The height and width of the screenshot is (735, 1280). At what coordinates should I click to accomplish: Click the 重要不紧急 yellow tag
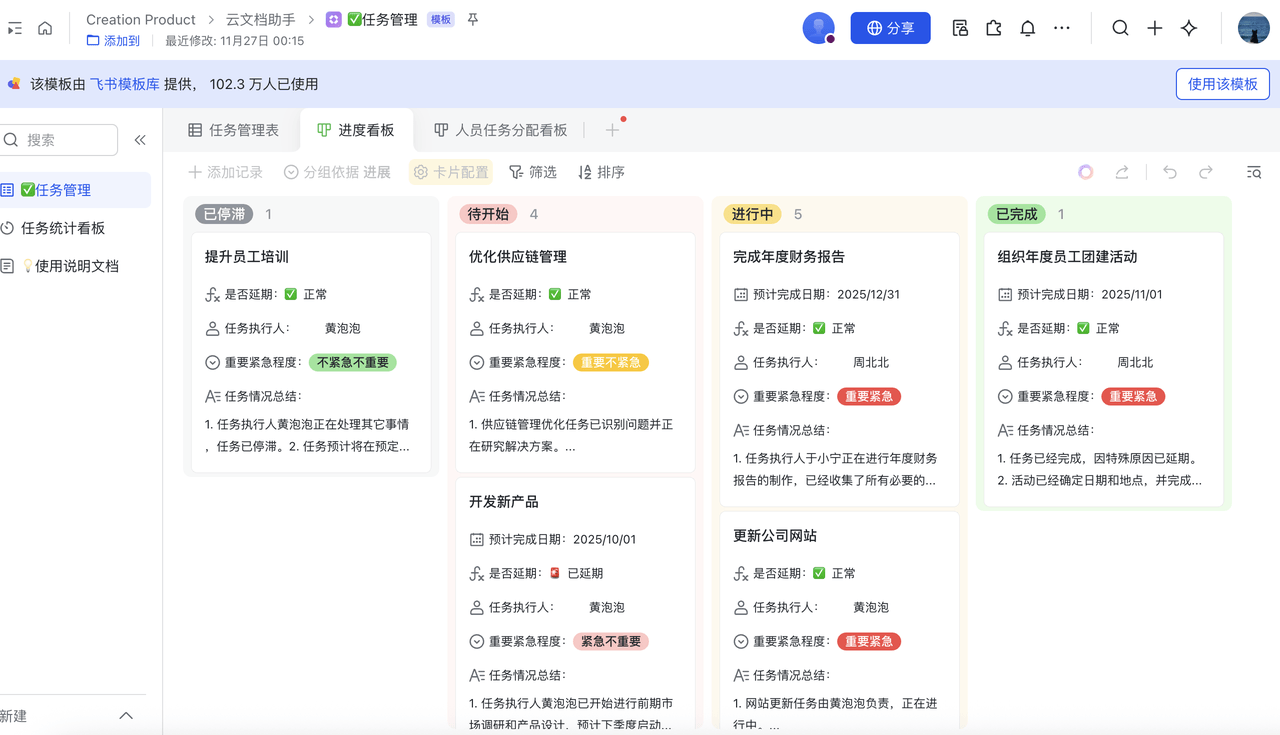pyautogui.click(x=610, y=362)
